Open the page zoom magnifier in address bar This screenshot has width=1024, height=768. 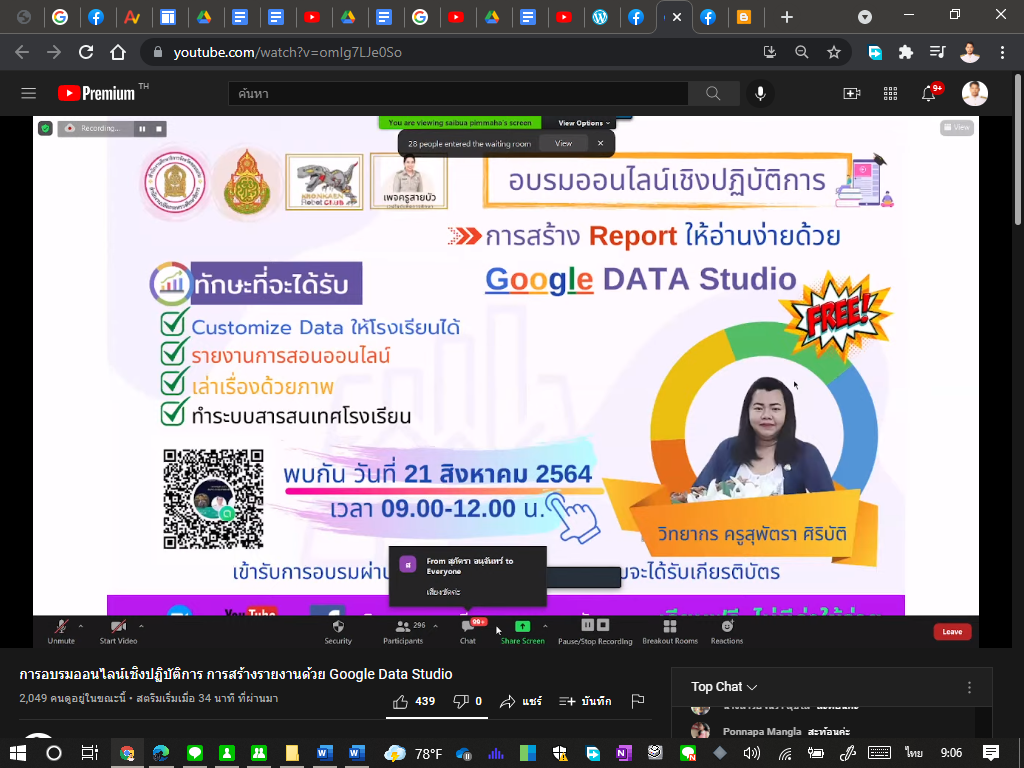802,52
